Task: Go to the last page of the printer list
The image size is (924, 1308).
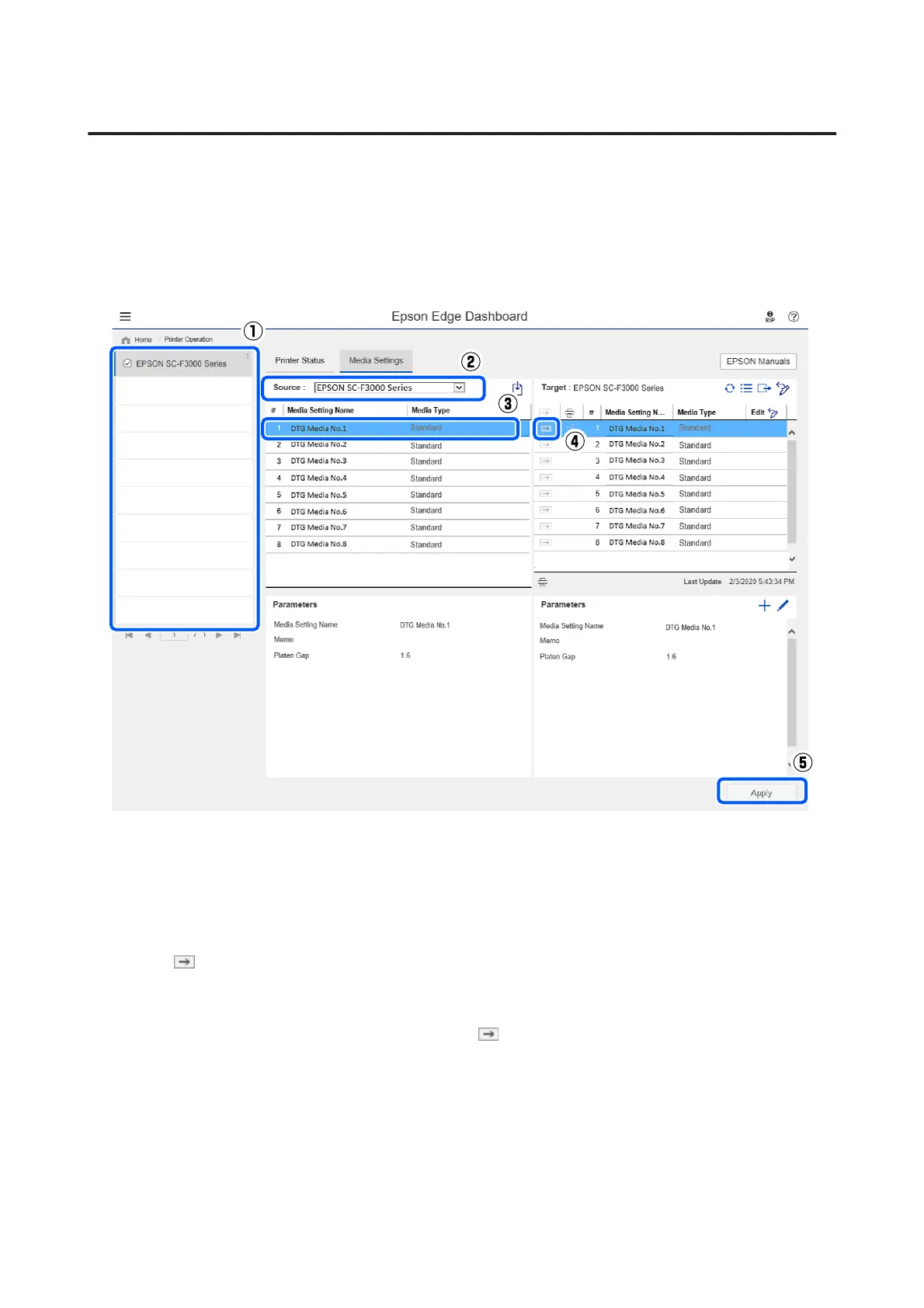Action: click(238, 635)
